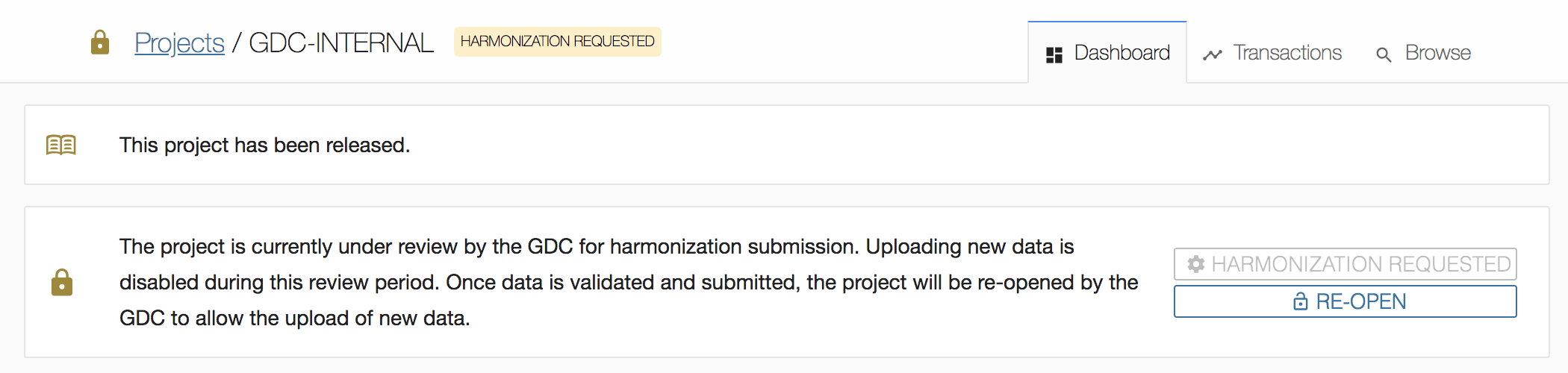
Task: Click the yellow HARMONIZATION REQUESTED status badge
Action: click(x=557, y=42)
